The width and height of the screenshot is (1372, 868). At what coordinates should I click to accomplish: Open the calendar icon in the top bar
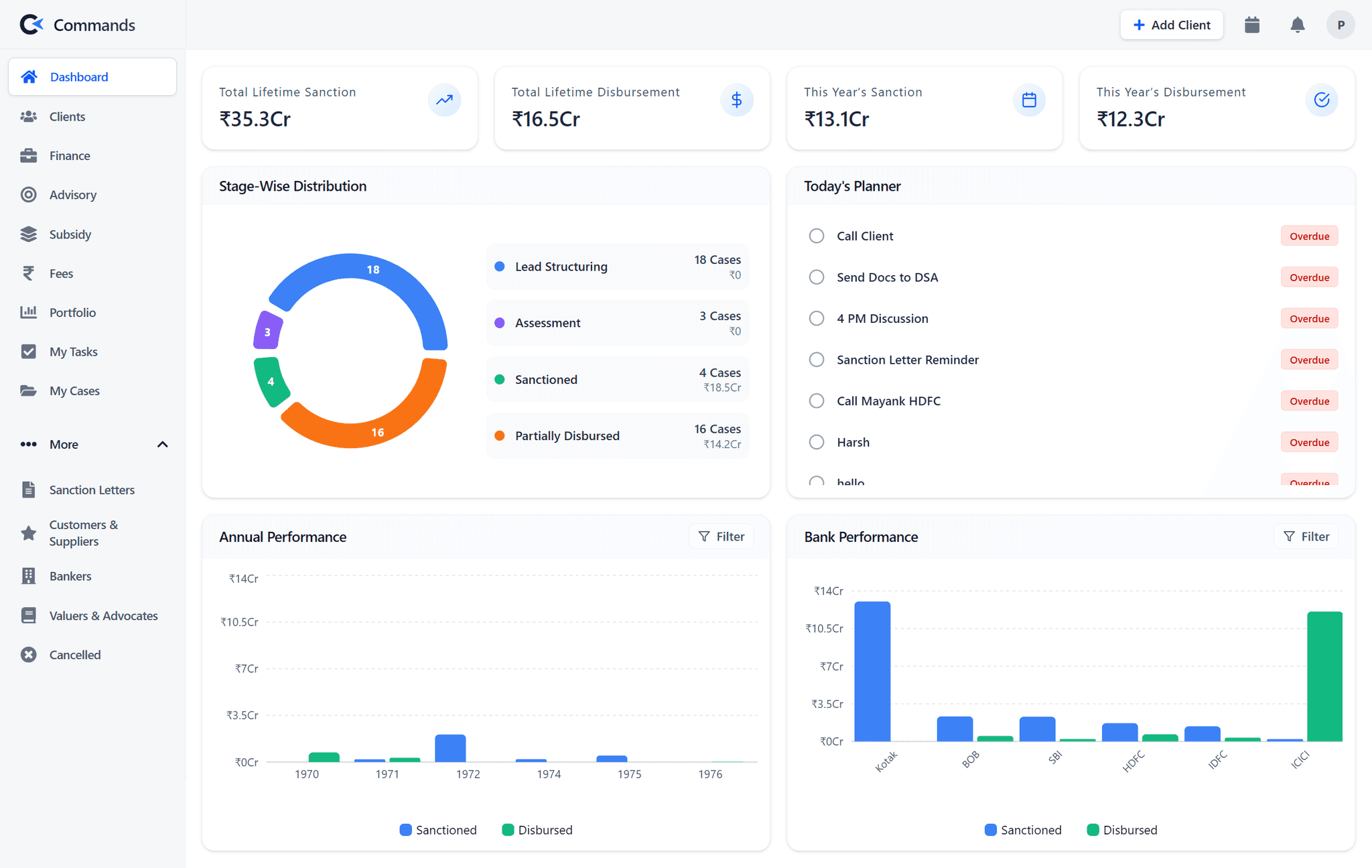1252,25
